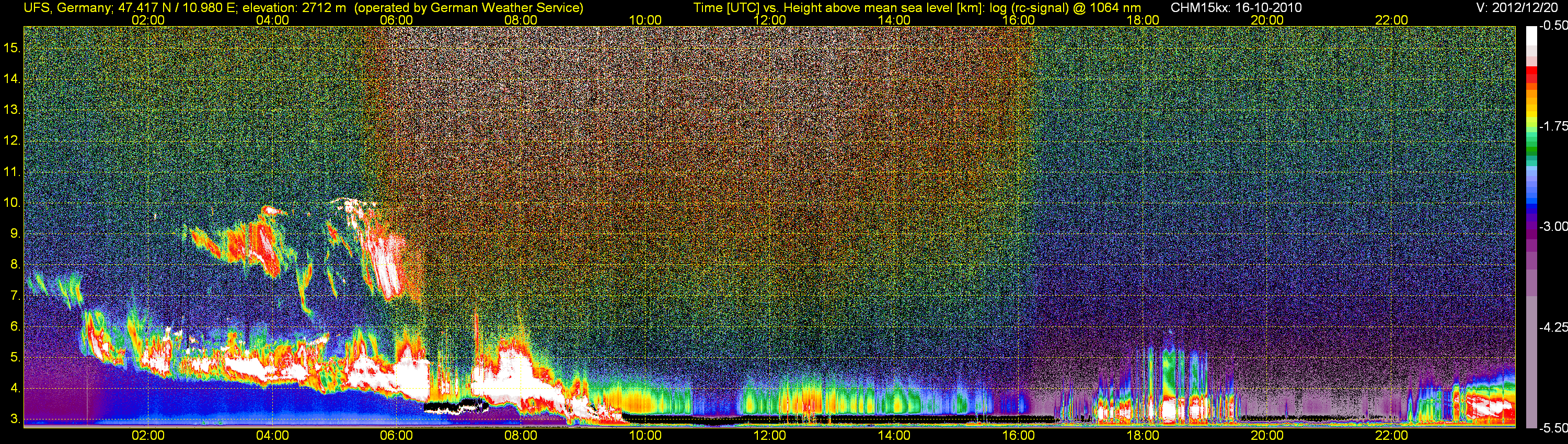Click the height axis label '10.'
The width and height of the screenshot is (1568, 444).
pyautogui.click(x=12, y=203)
